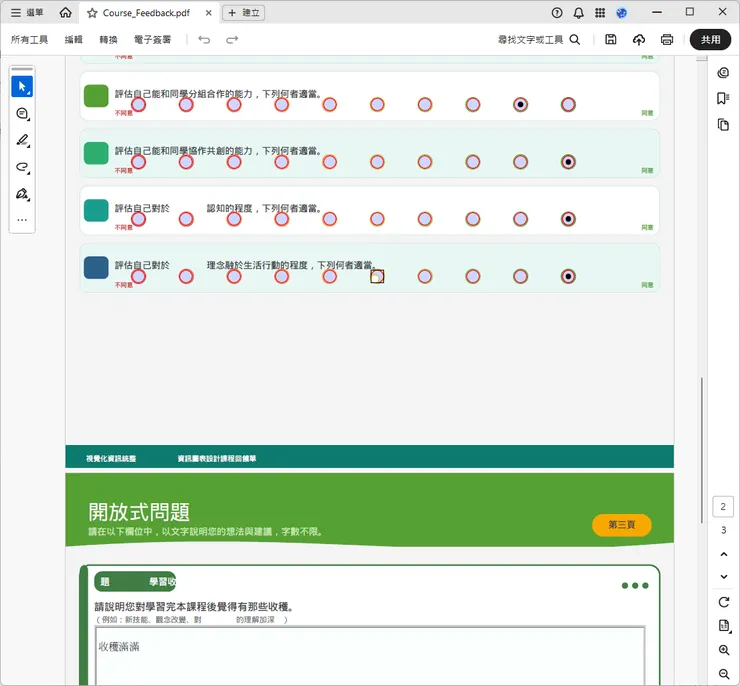Click the 尋找文字或工具 search box
740x686 pixels.
539,40
